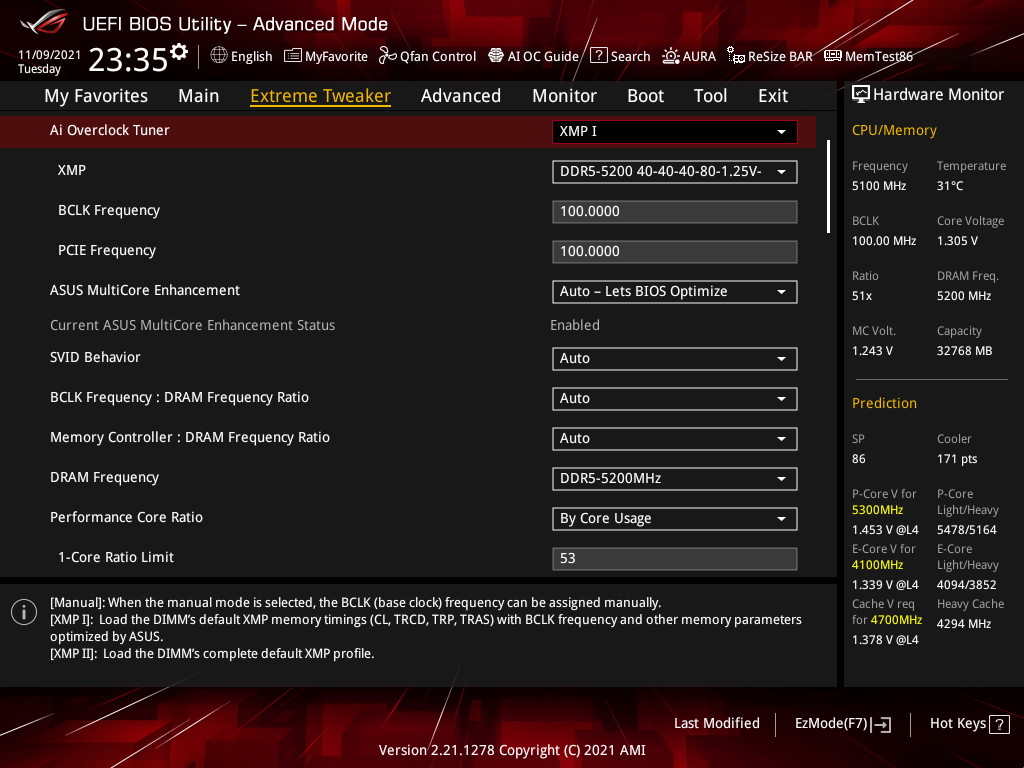Select the DRAM Frequency label
The height and width of the screenshot is (768, 1024).
[104, 478]
